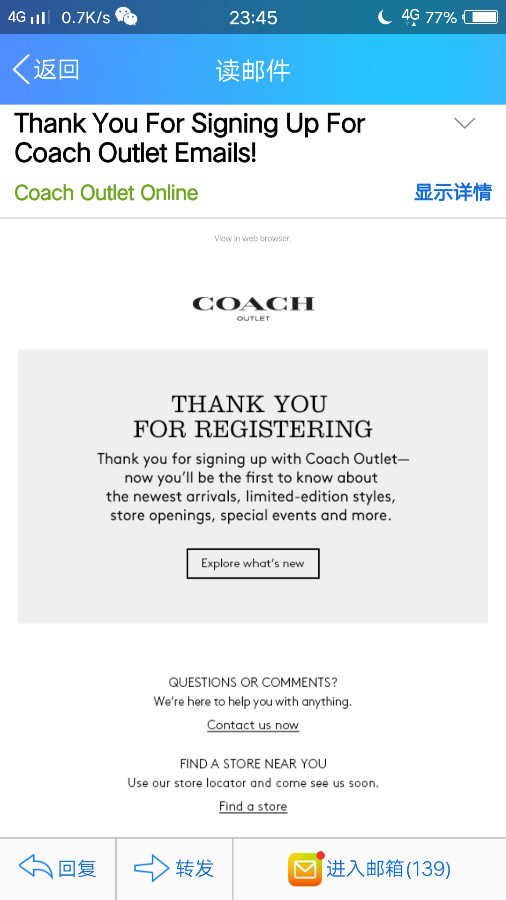Tap the WeChat icon in status bar
This screenshot has height=900, width=506.
[x=126, y=17]
